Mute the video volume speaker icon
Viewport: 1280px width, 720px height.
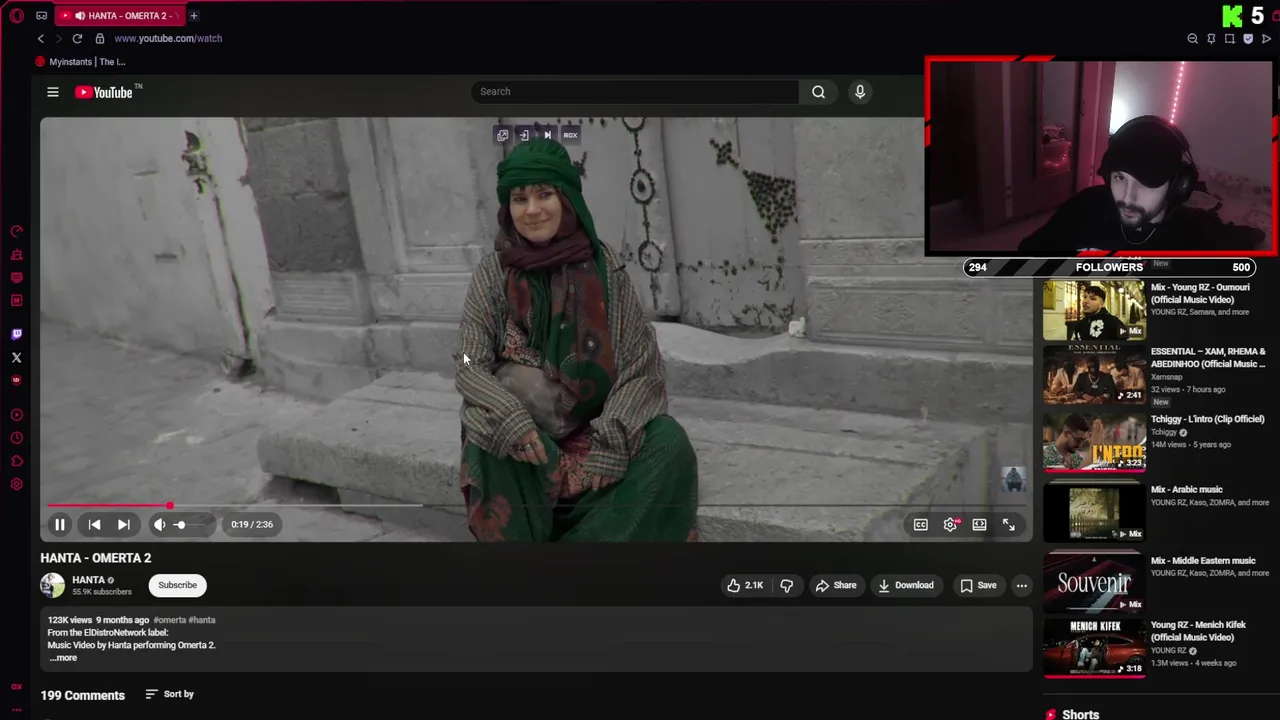click(159, 524)
